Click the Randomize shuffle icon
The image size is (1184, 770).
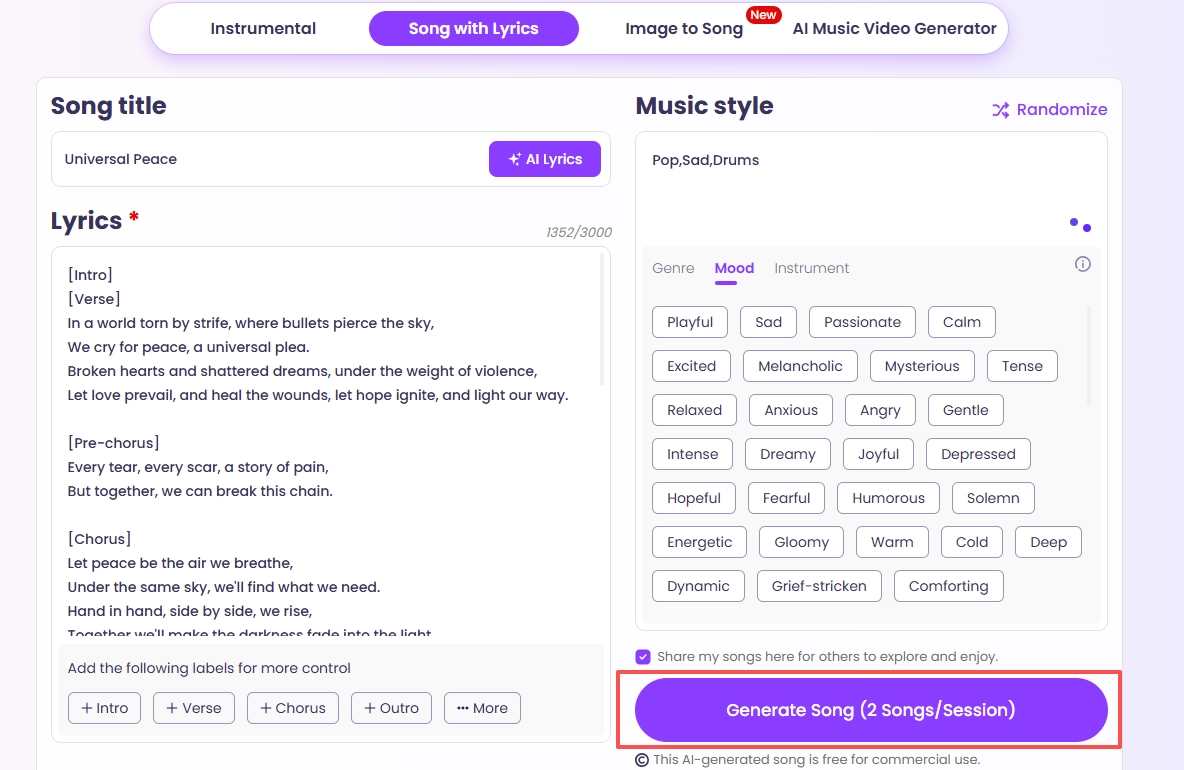[x=999, y=109]
